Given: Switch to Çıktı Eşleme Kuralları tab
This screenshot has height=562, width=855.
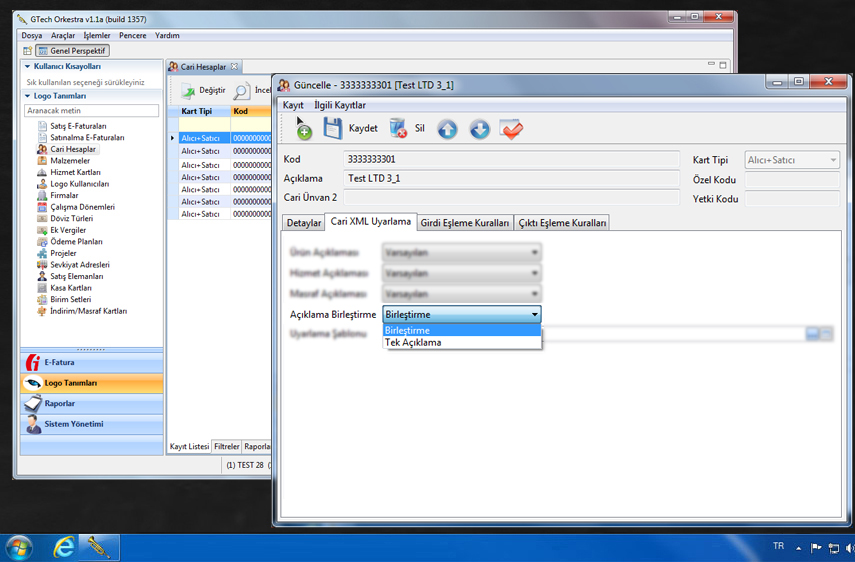Looking at the screenshot, I should 562,223.
